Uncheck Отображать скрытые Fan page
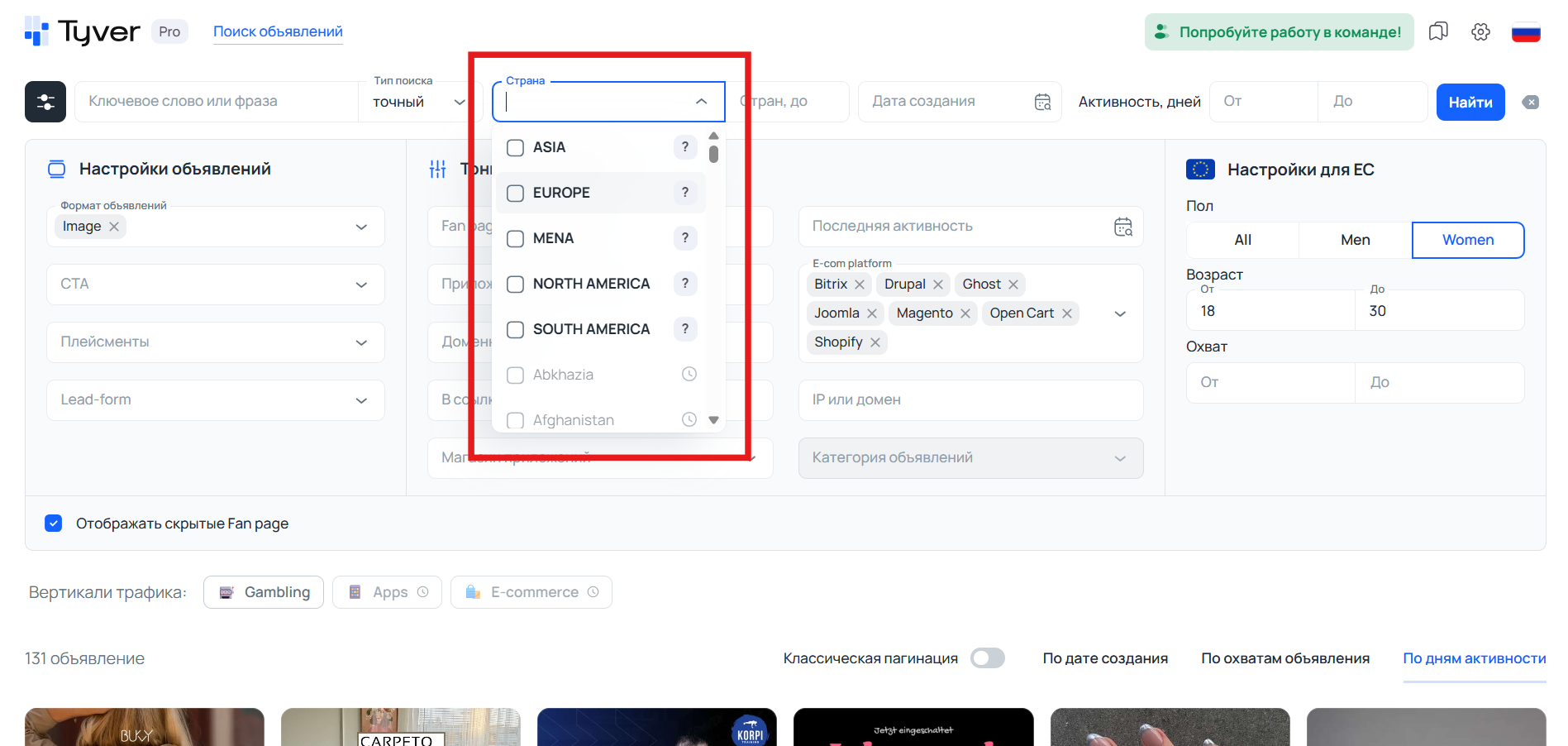The width and height of the screenshot is (1568, 746). (54, 524)
